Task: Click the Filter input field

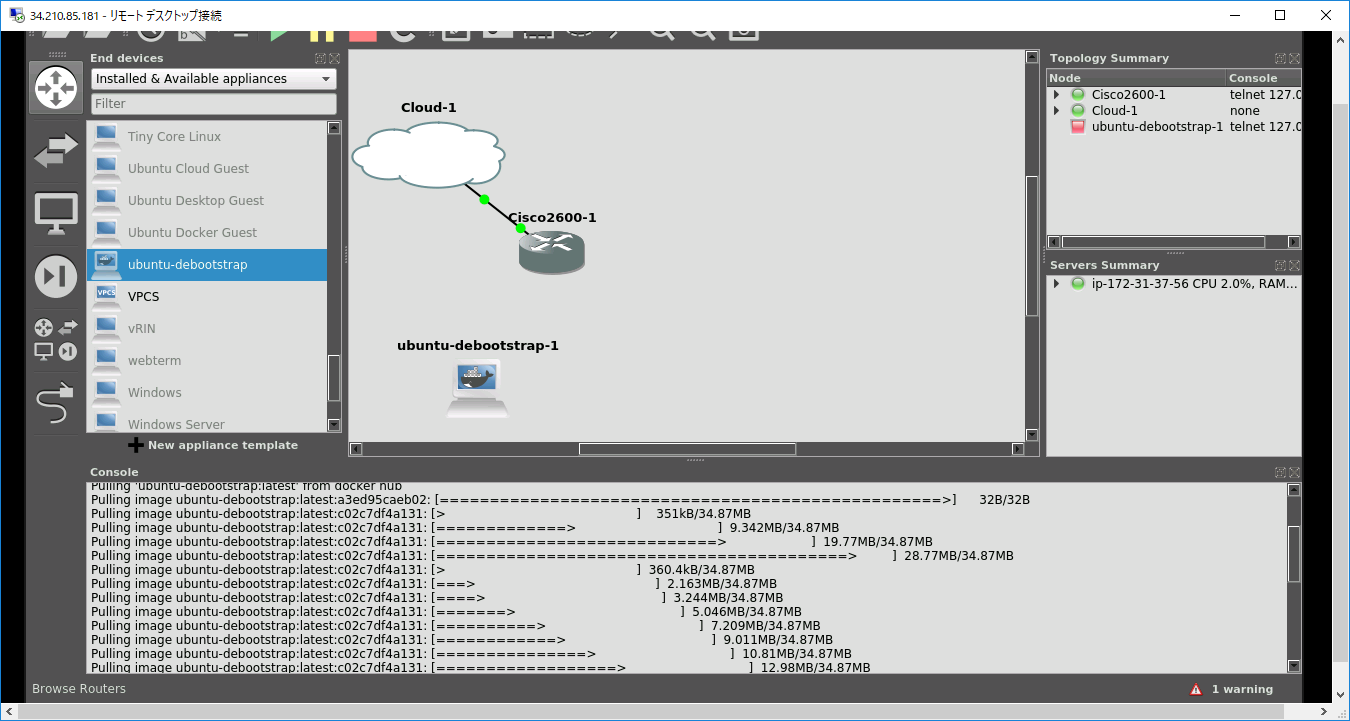Action: [214, 104]
